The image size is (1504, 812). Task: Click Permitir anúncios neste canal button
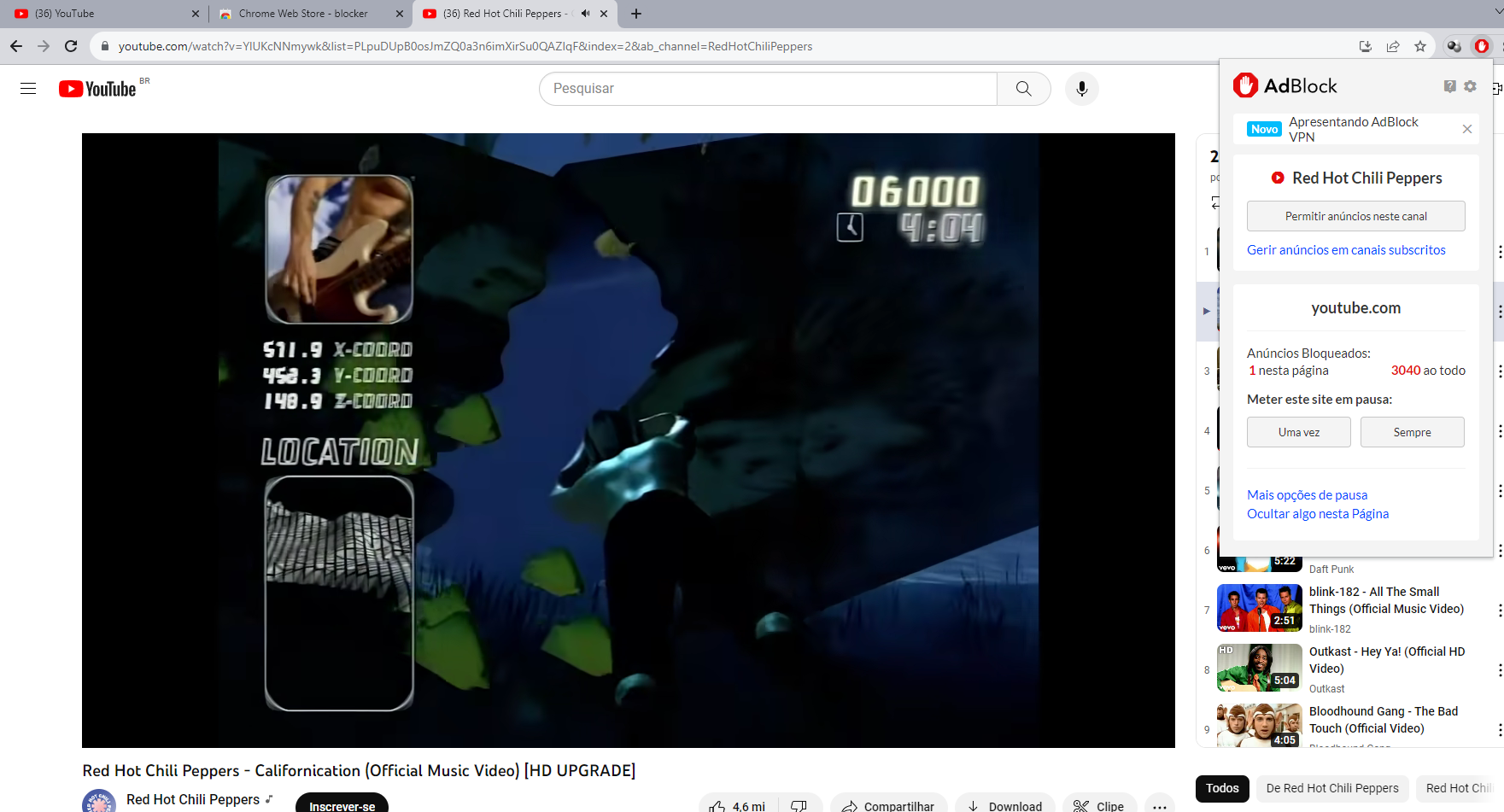1355,216
